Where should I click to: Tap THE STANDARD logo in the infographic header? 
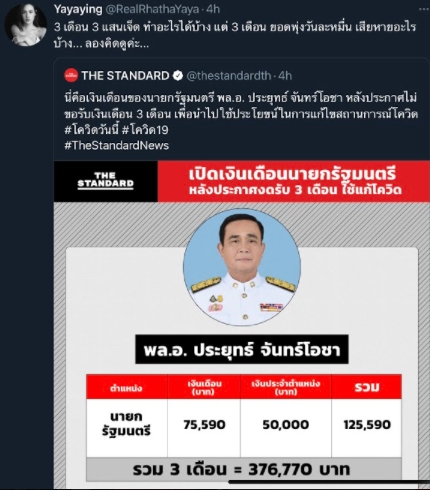pyautogui.click(x=105, y=181)
